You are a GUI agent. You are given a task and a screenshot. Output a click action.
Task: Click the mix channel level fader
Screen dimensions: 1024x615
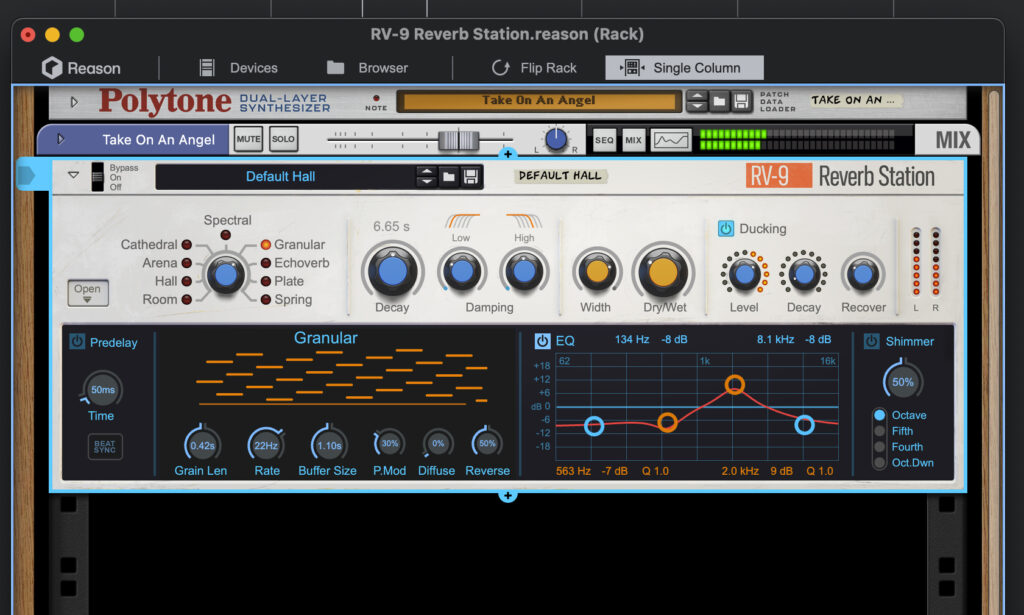point(458,140)
